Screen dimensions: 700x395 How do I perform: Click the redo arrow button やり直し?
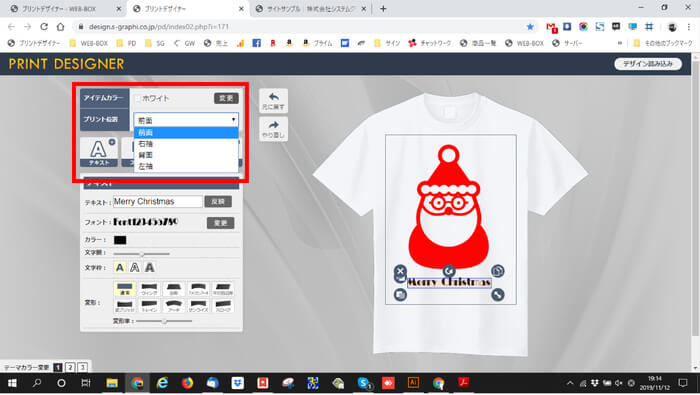pyautogui.click(x=273, y=129)
